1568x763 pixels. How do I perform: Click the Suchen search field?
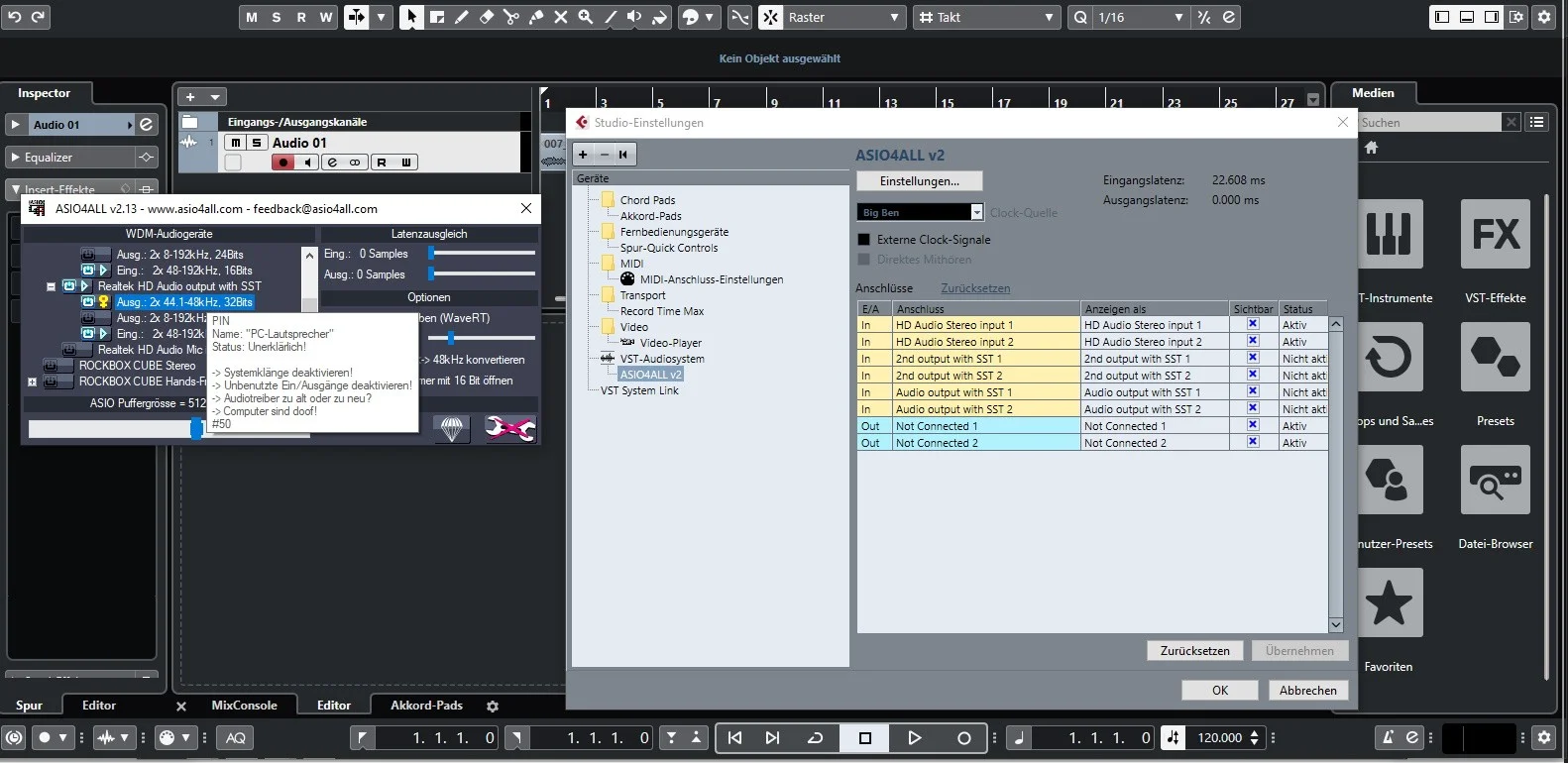point(1430,122)
